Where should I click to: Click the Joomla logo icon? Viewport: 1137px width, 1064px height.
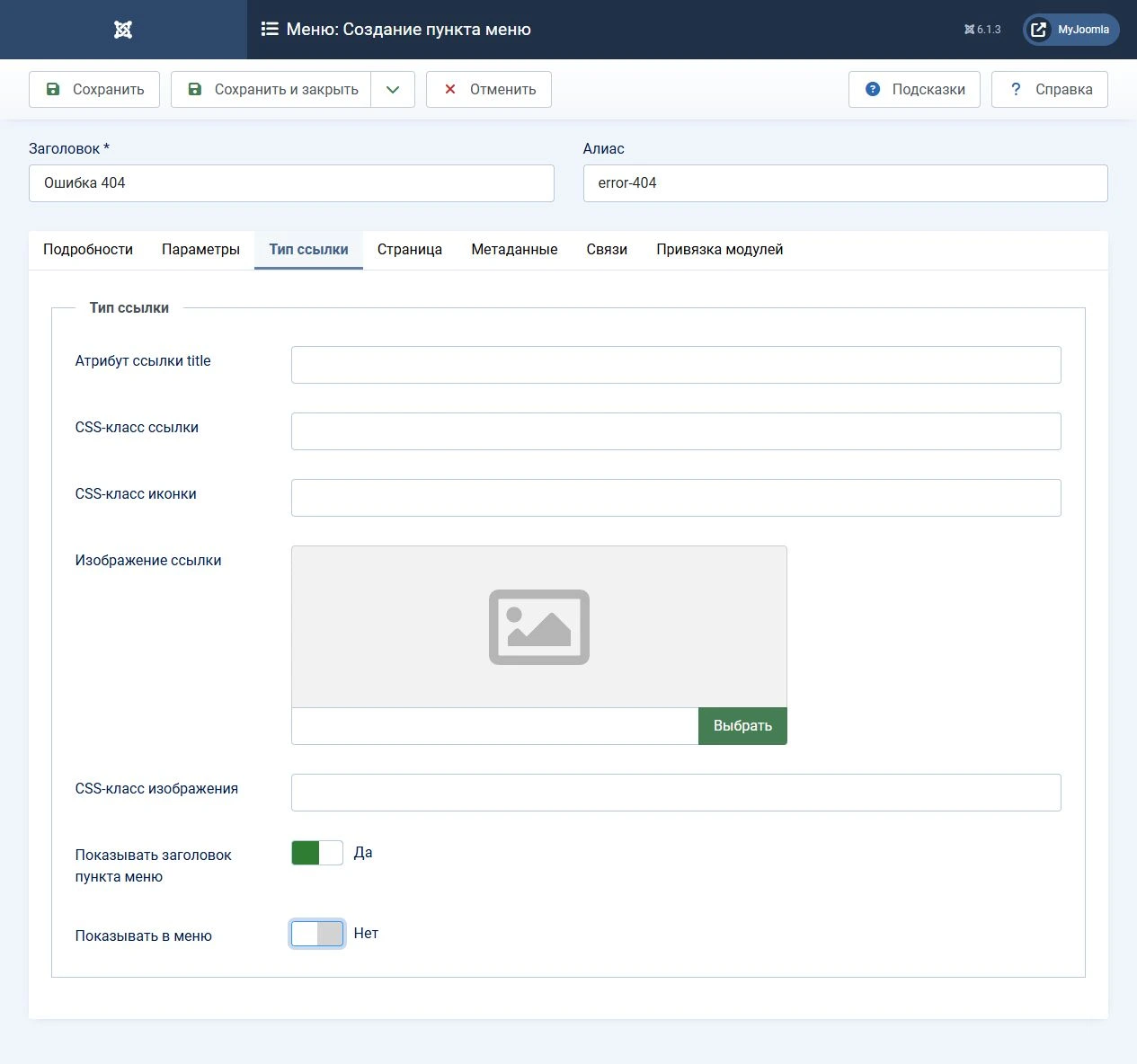pos(123,30)
